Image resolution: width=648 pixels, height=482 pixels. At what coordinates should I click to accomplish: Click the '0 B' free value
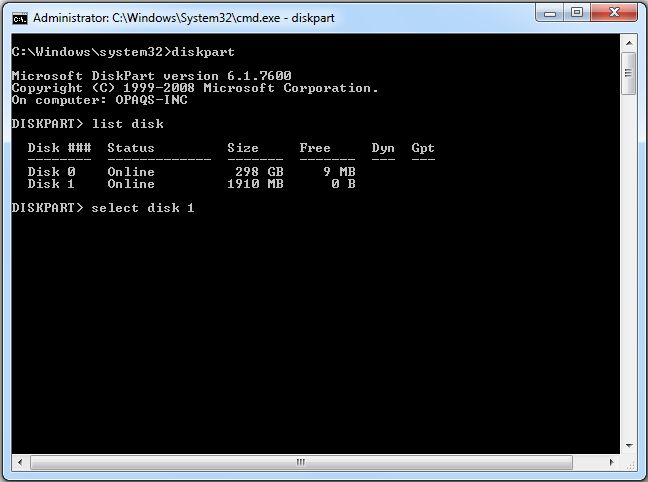pos(343,184)
